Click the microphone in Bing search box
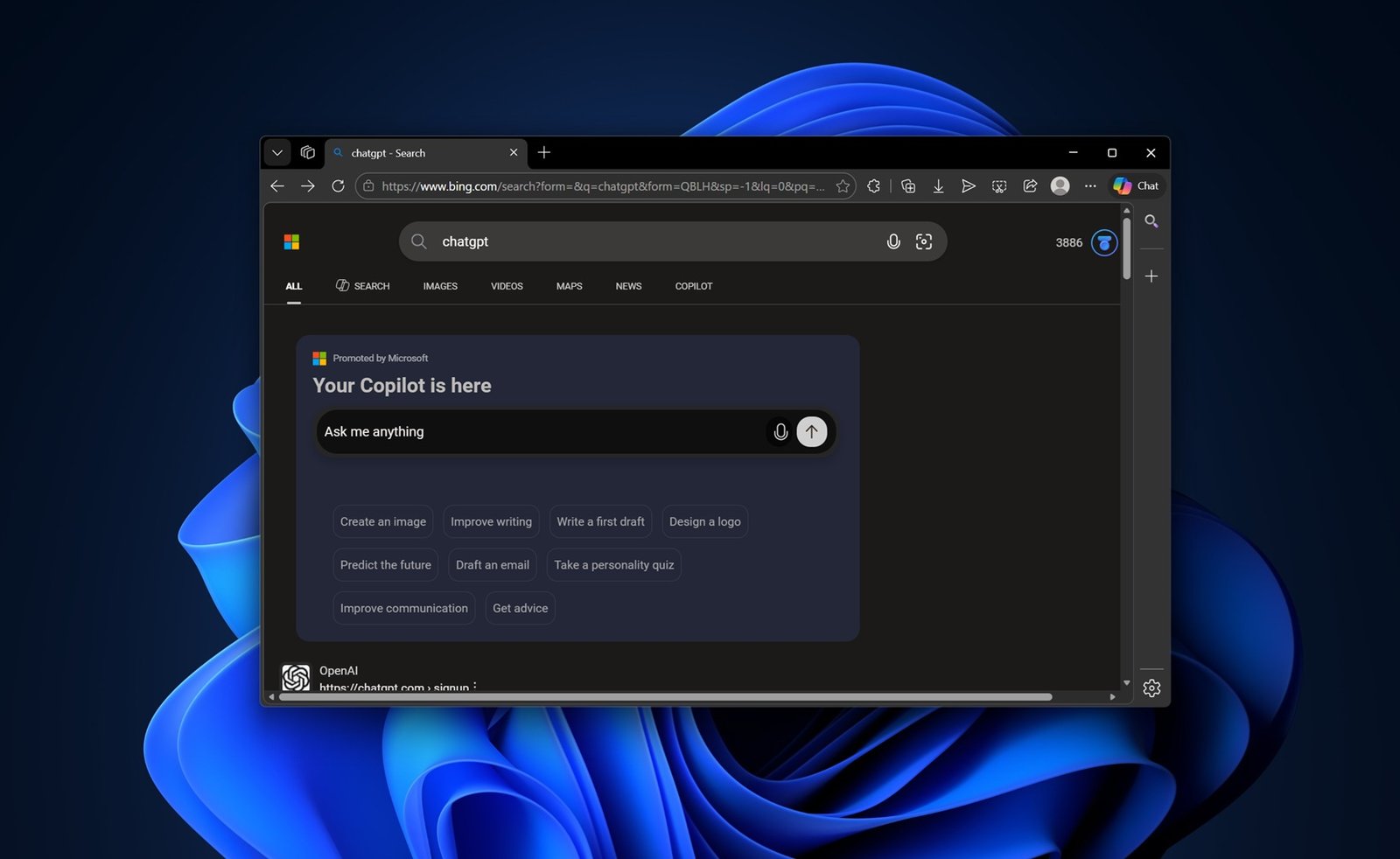The height and width of the screenshot is (859, 1400). point(892,242)
